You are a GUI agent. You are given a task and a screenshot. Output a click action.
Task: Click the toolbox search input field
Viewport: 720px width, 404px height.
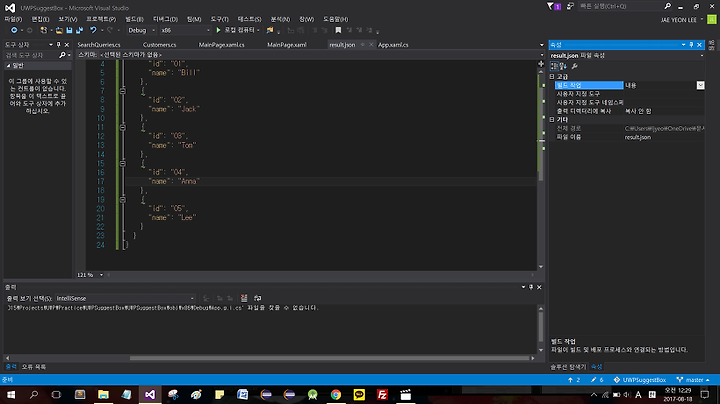click(x=31, y=55)
